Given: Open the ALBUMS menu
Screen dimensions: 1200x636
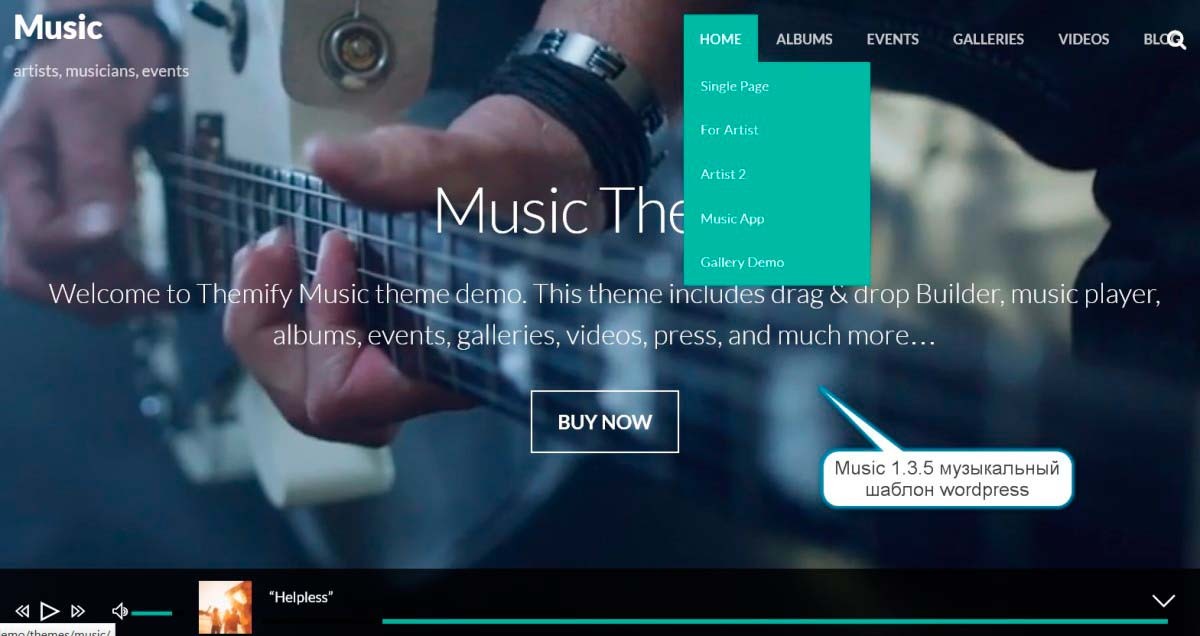Looking at the screenshot, I should [804, 39].
